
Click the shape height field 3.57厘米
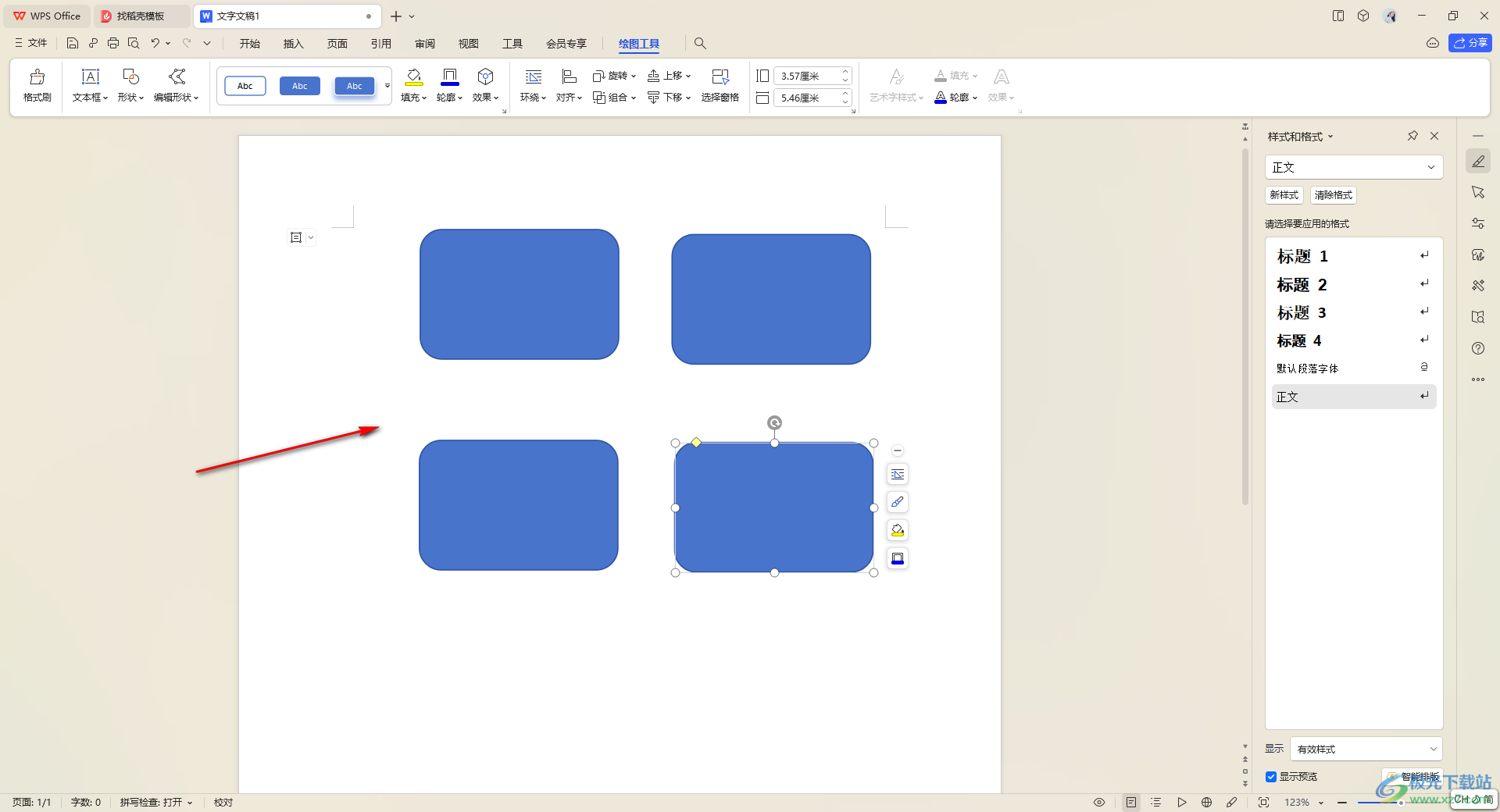click(812, 76)
